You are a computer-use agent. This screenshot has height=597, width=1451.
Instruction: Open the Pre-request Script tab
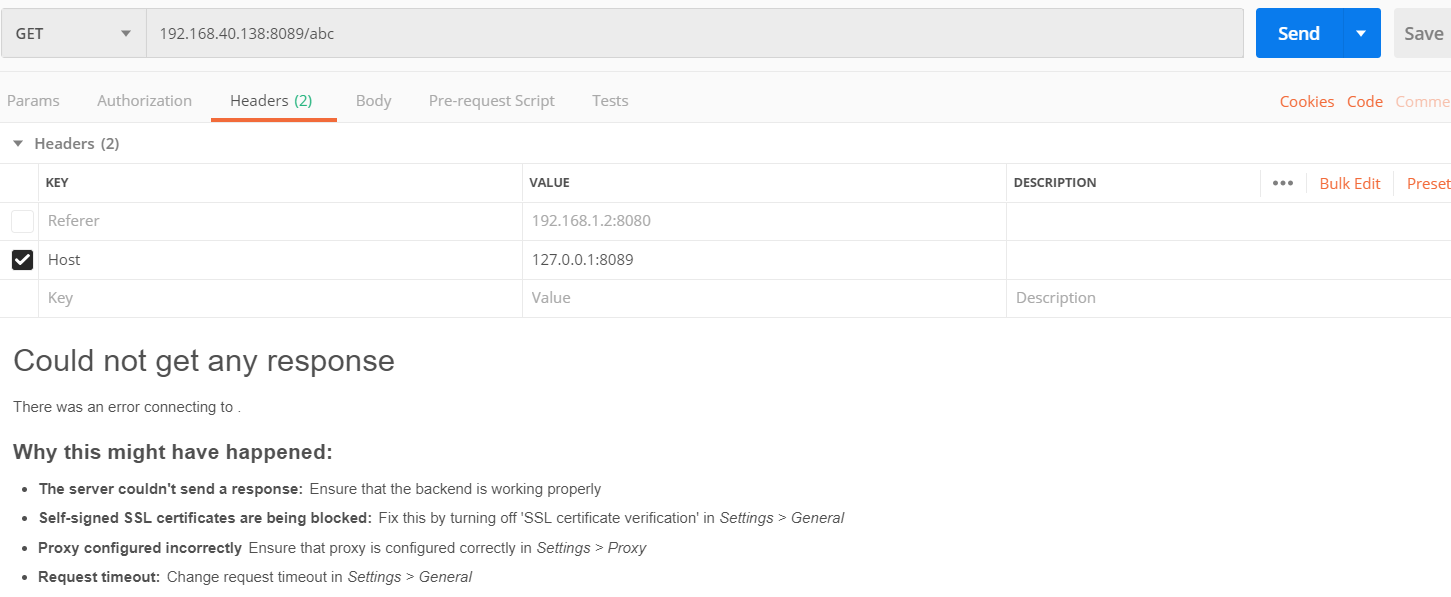pyautogui.click(x=491, y=101)
